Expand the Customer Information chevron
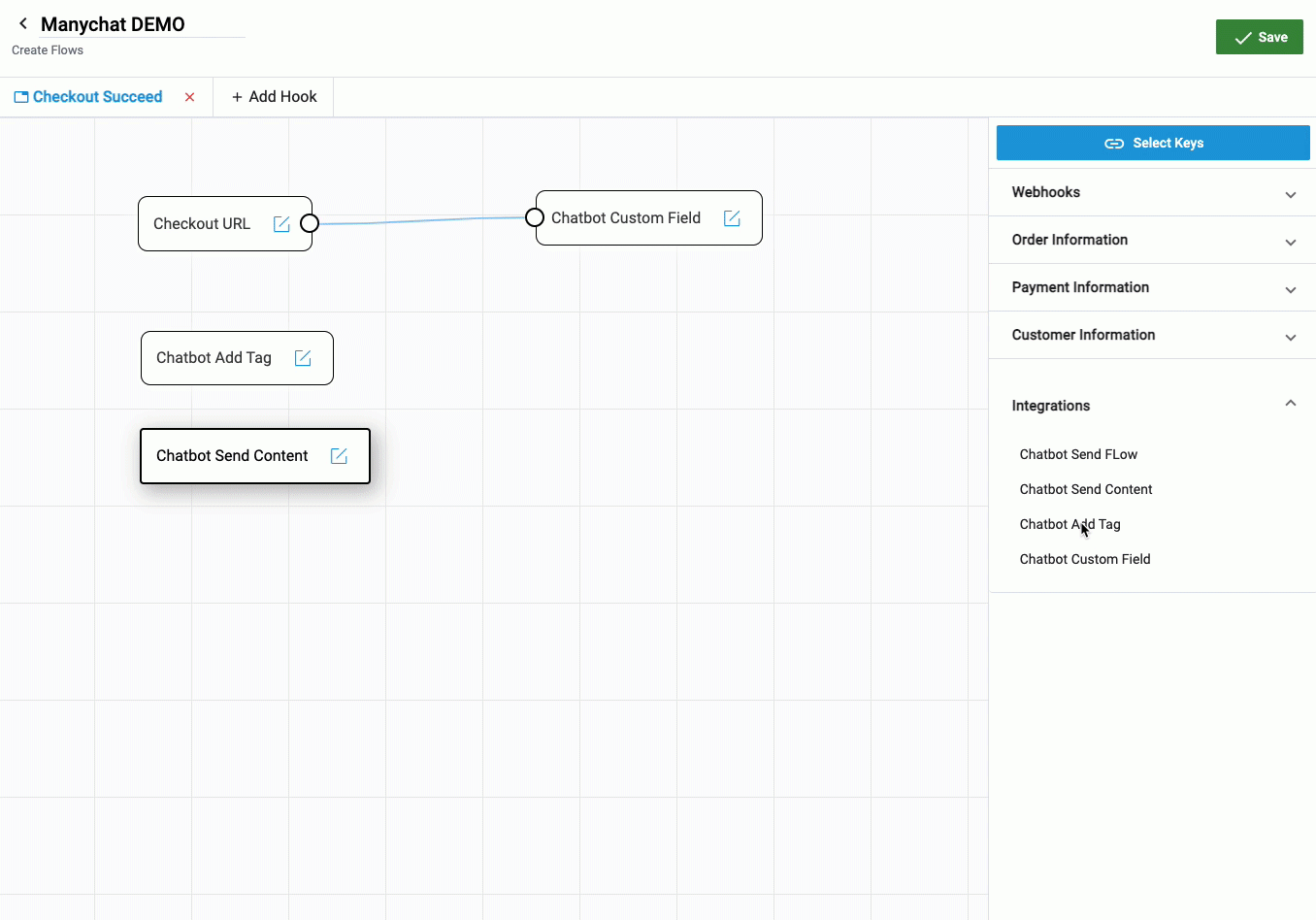The width and height of the screenshot is (1316, 920). click(x=1291, y=337)
